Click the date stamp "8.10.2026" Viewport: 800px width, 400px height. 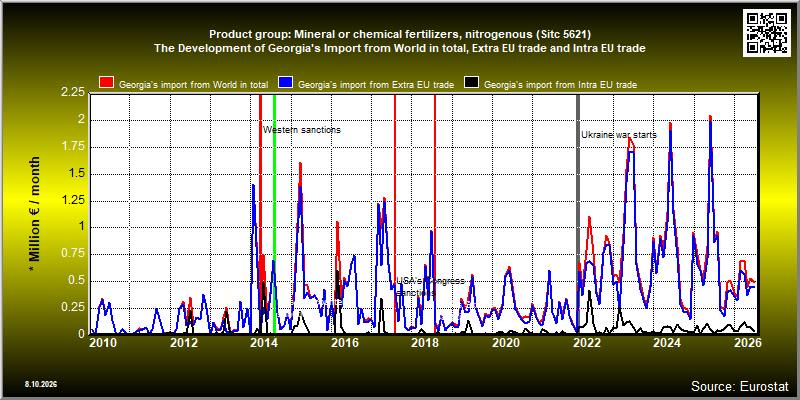[40, 384]
